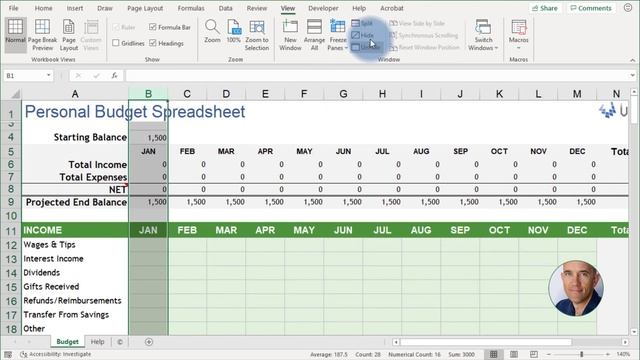Click zoom out minus in status bar

[549, 354]
